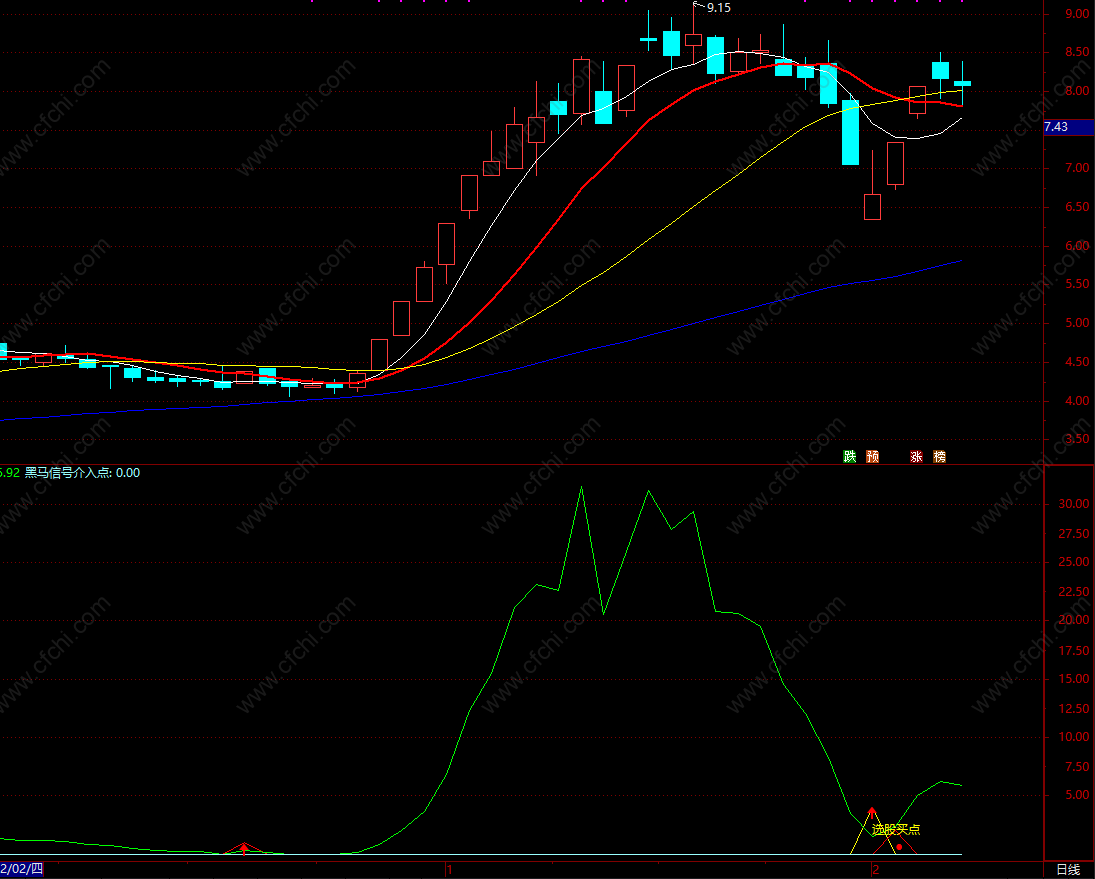
Task: Click the 9.00 value on the price axis
Action: [1077, 13]
